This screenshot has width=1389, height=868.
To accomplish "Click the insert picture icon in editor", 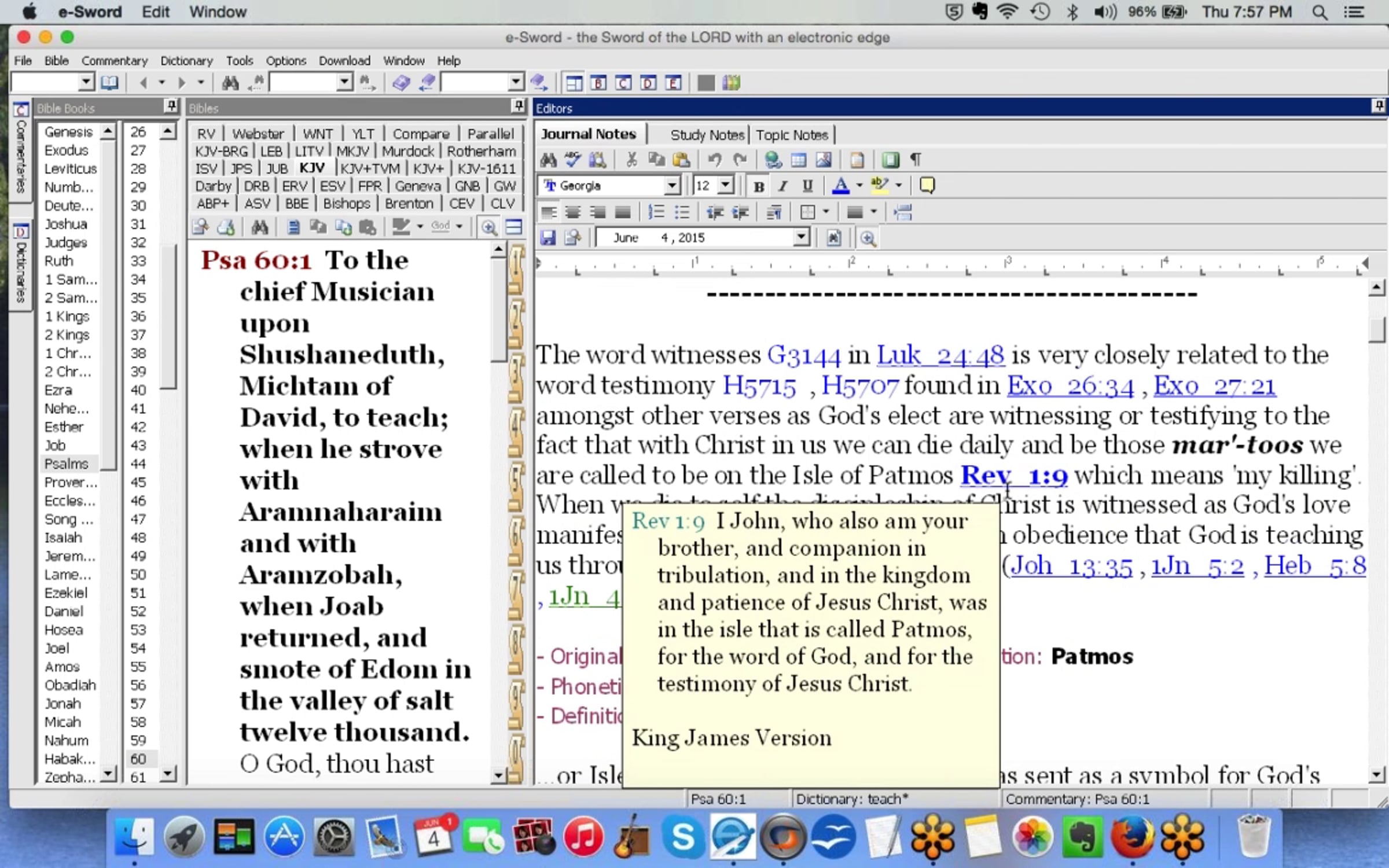I will 823,160.
